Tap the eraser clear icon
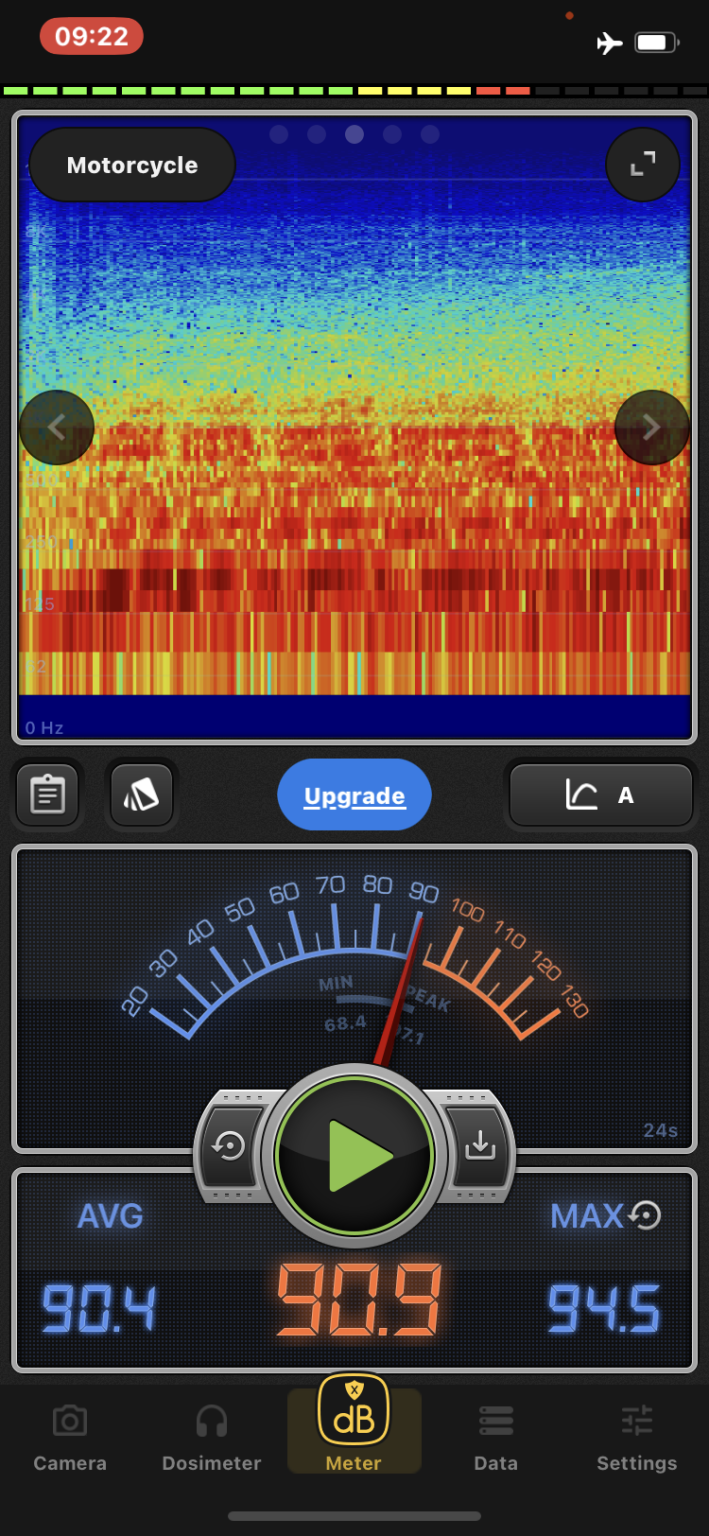Screen dimensions: 709x1536 coord(142,795)
